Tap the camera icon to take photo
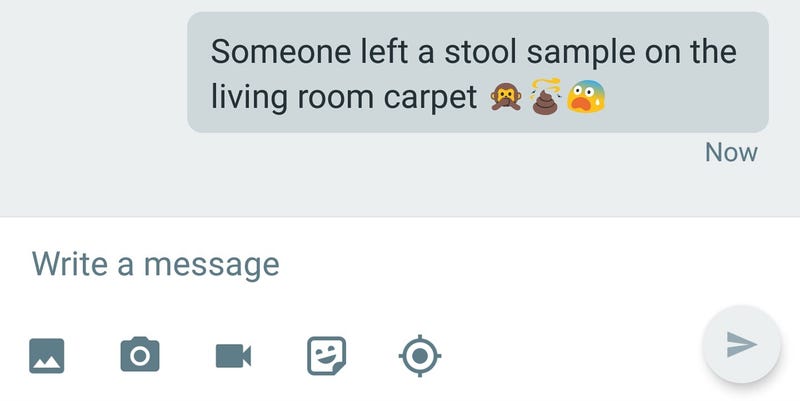 140,354
